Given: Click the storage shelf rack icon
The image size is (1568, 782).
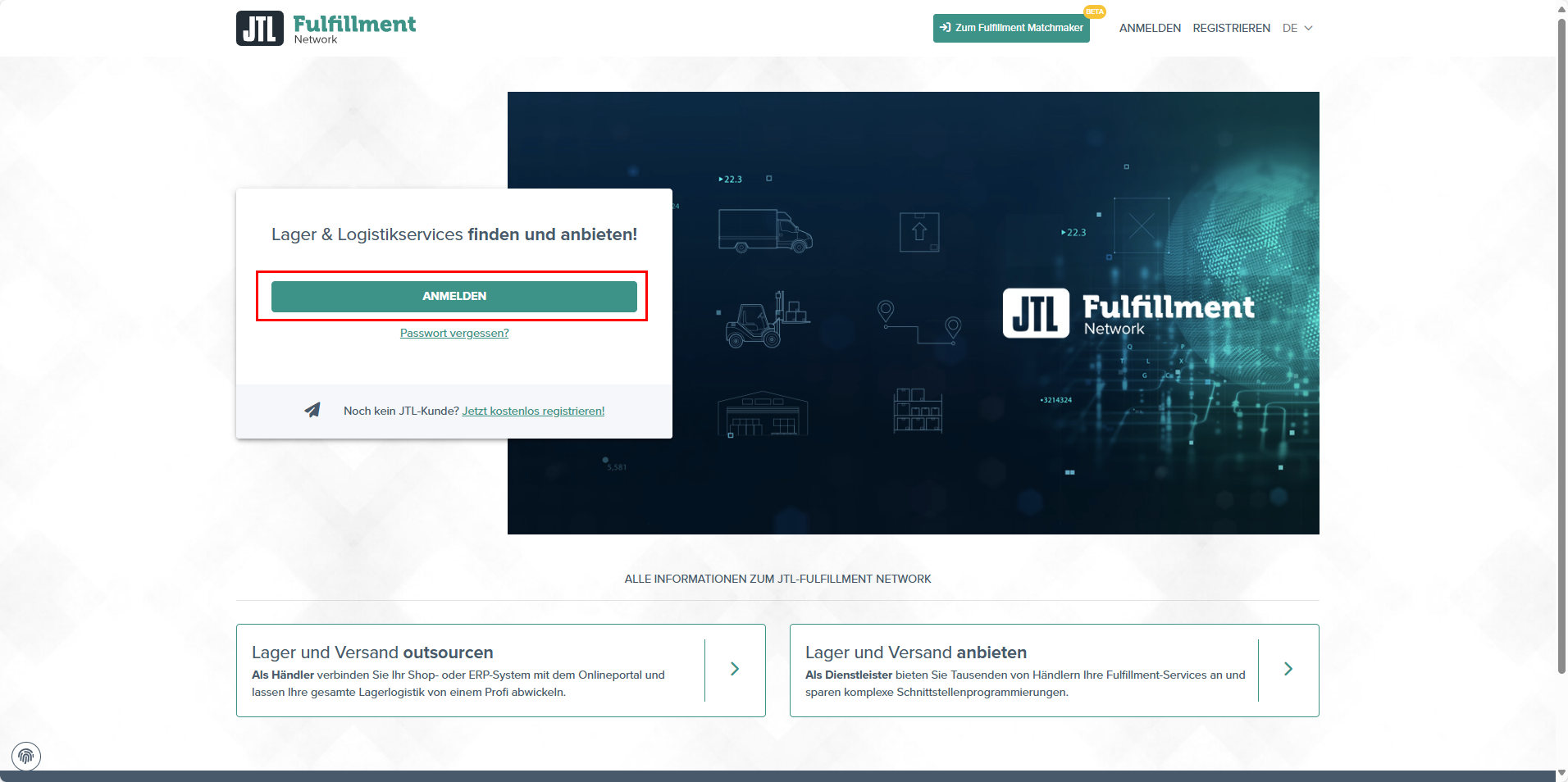Looking at the screenshot, I should [917, 411].
